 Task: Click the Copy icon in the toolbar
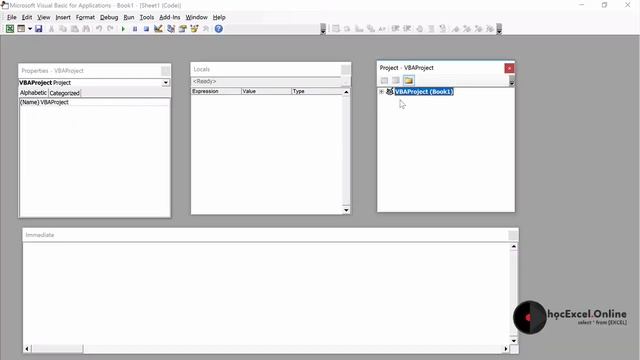63,29
